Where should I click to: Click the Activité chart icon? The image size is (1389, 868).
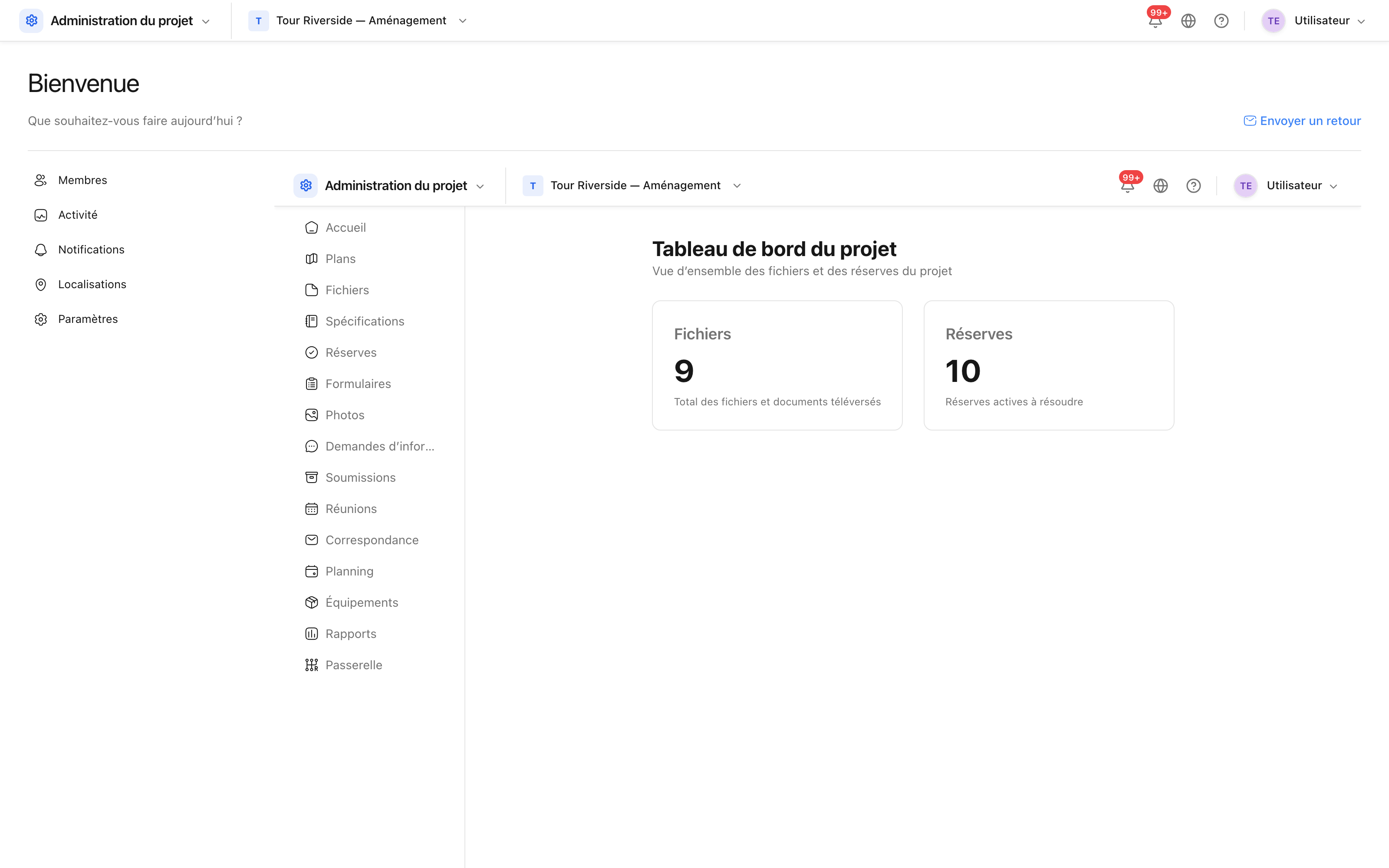[x=41, y=215]
